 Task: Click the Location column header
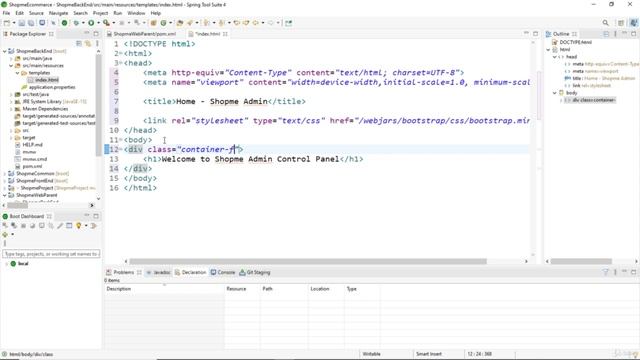click(326, 289)
